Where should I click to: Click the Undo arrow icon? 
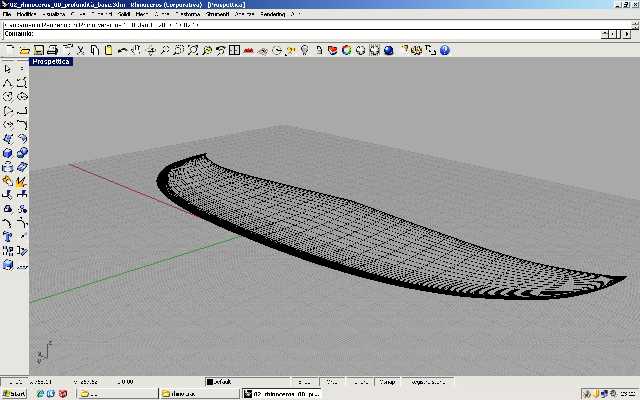pyautogui.click(x=121, y=49)
